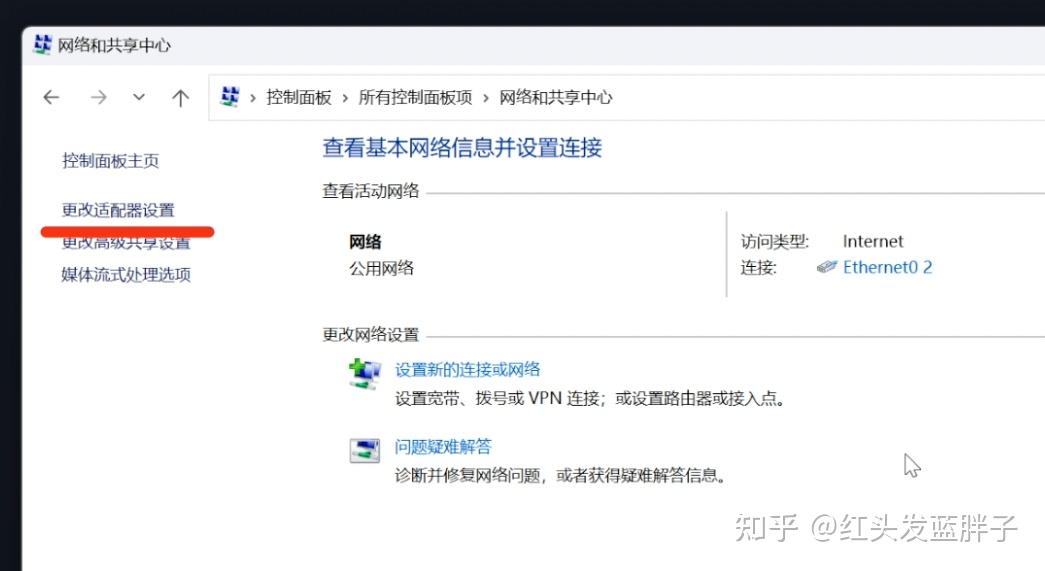
Task: Click the network adapter icon beside Ethernet0 2
Action: point(827,267)
